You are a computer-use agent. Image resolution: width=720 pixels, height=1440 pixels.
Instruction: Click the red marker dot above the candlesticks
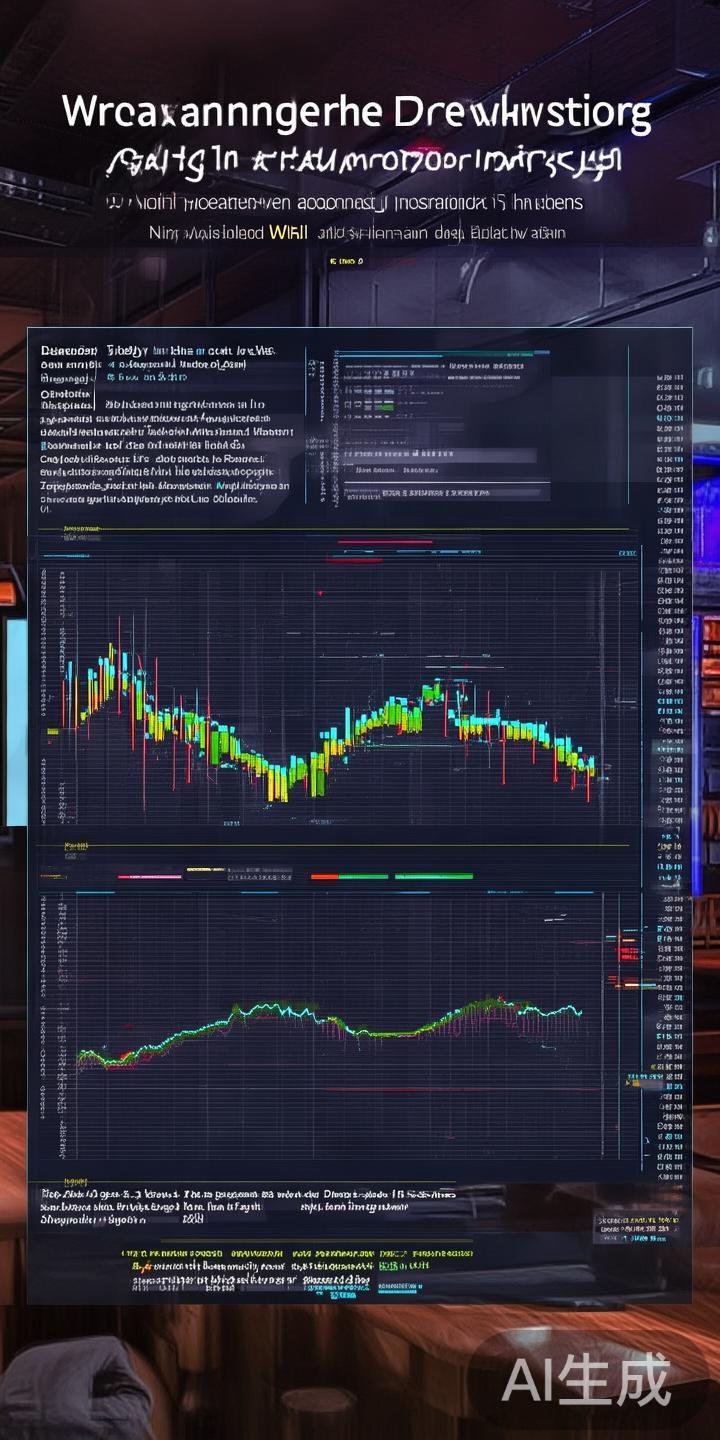320,594
